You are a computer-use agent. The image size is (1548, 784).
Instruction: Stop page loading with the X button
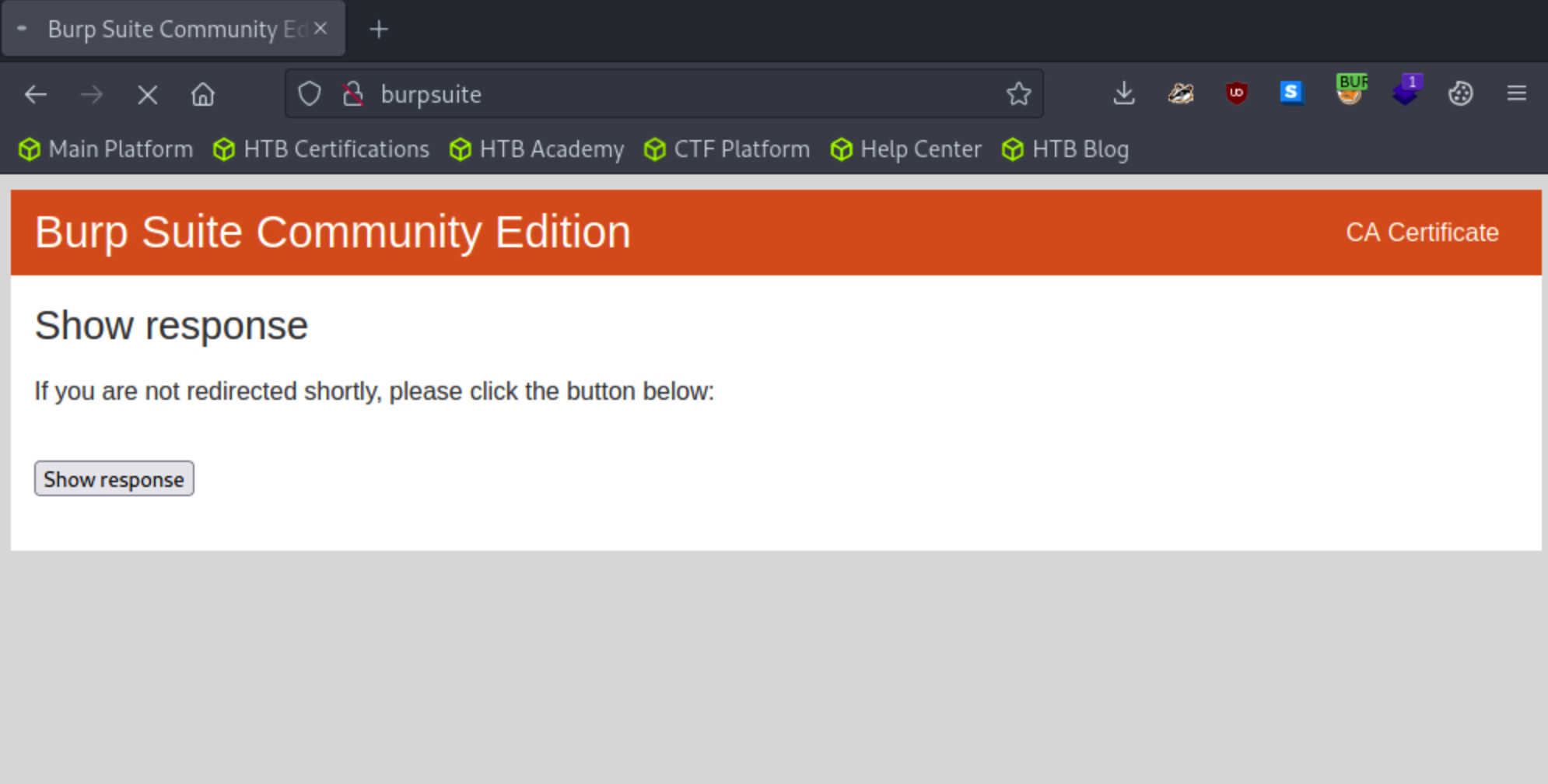(147, 95)
